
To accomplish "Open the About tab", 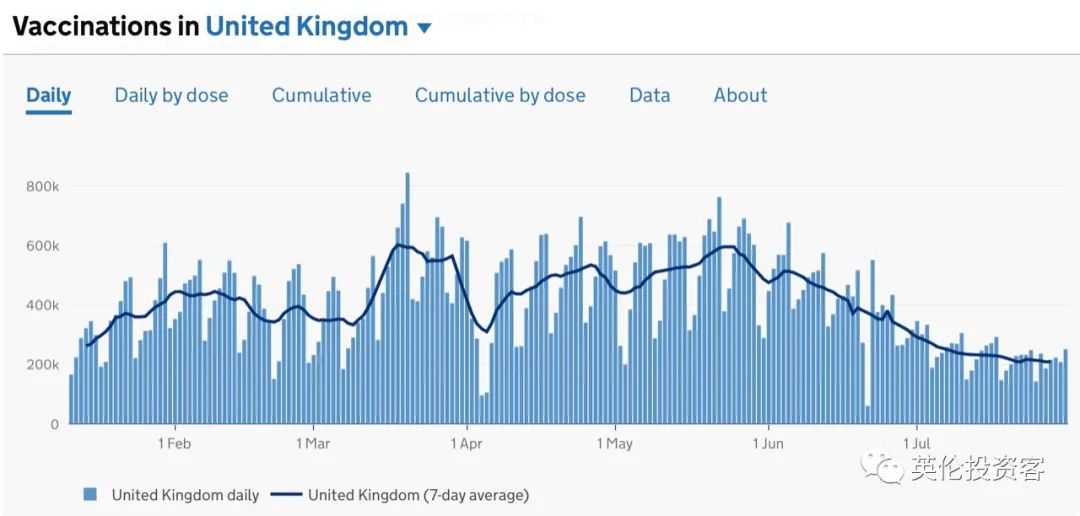I will [740, 96].
